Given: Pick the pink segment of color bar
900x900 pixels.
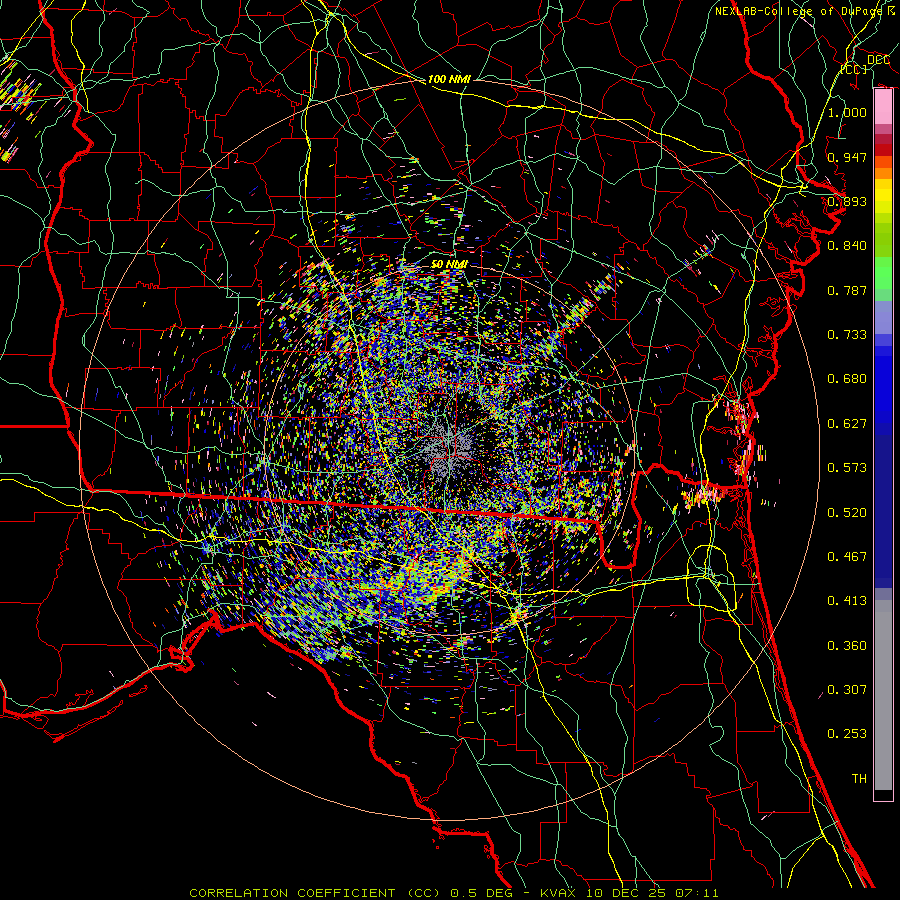Looking at the screenshot, I should click(883, 106).
